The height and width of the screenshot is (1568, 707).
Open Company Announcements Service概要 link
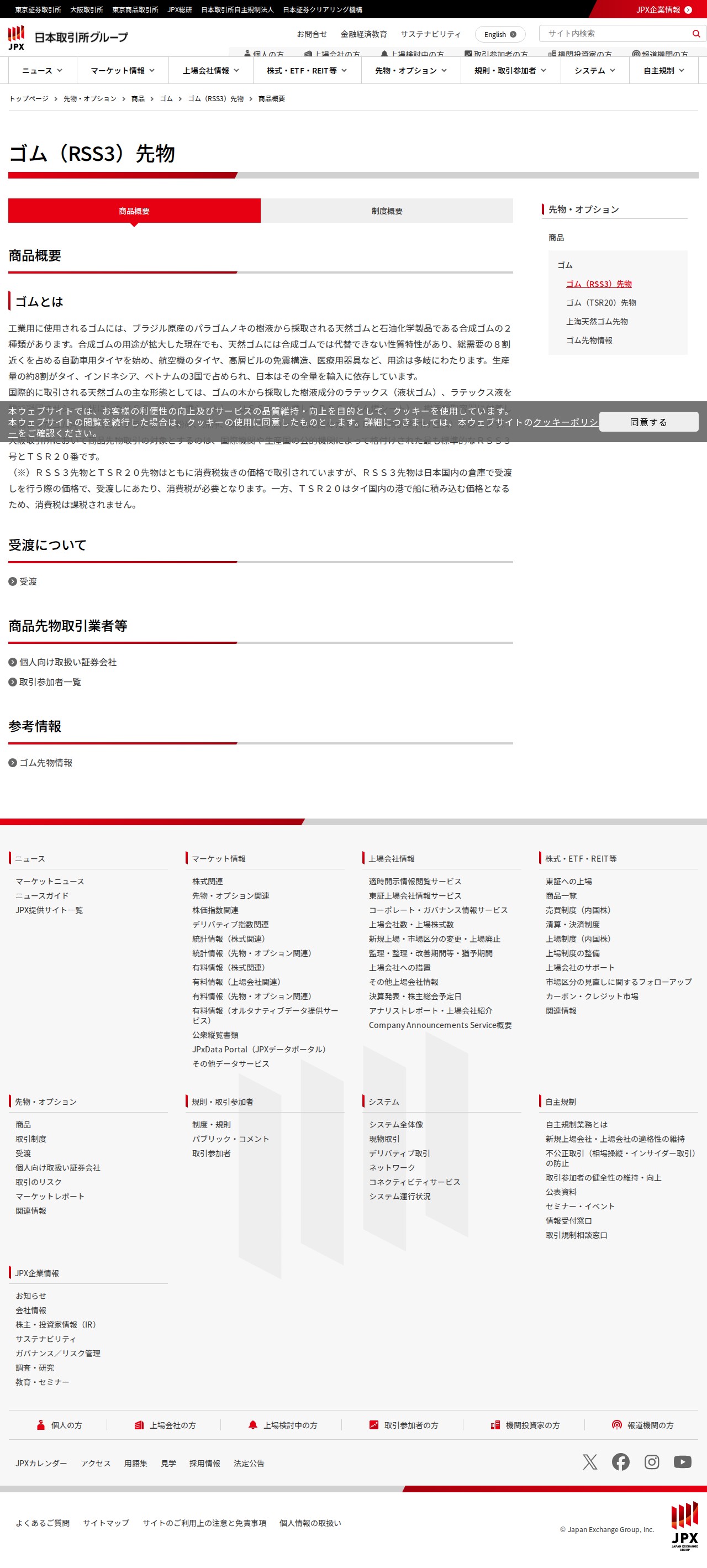441,1025
